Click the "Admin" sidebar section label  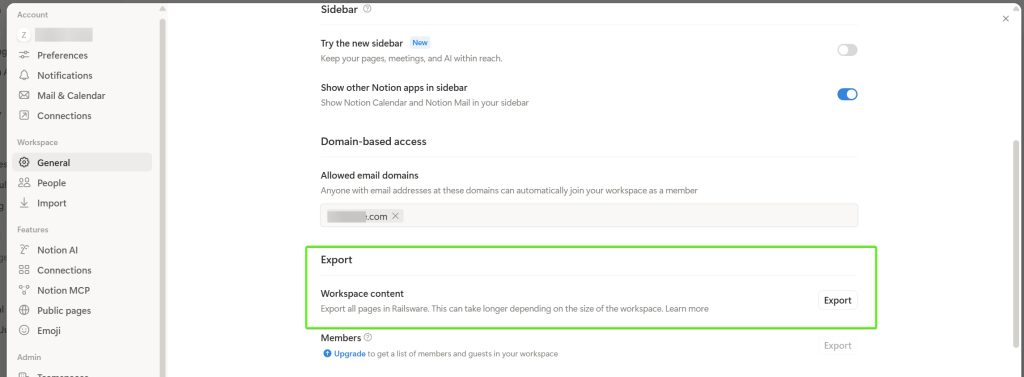(x=29, y=357)
